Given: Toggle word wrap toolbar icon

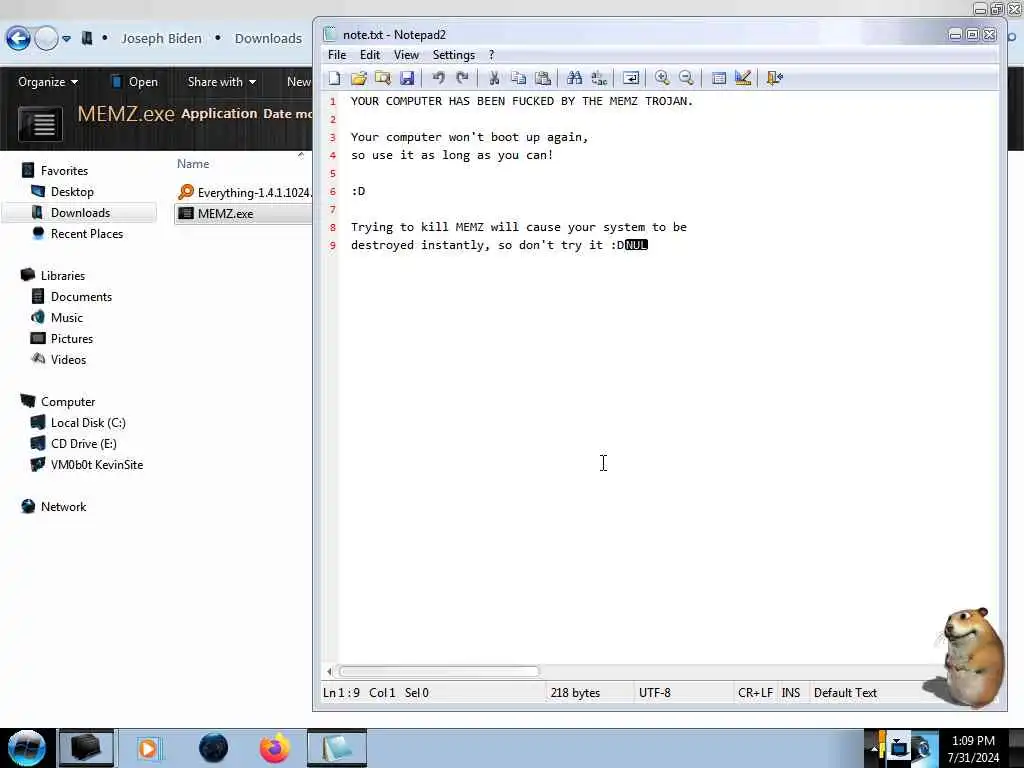Looking at the screenshot, I should 631,78.
